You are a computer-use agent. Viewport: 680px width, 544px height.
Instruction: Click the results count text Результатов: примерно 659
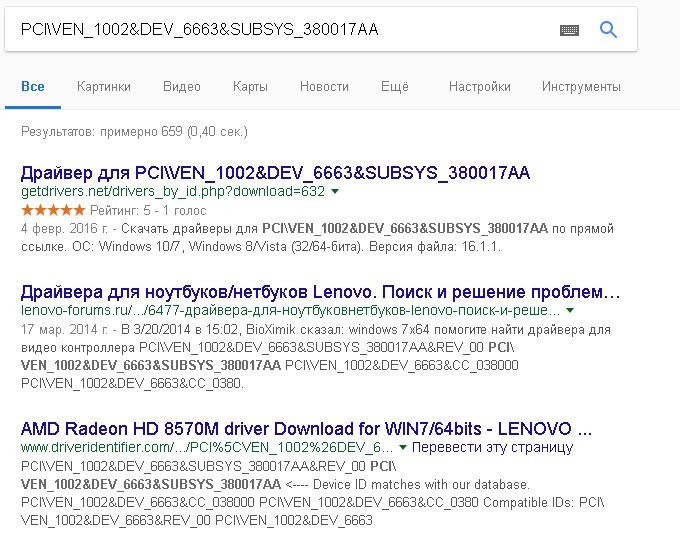[134, 131]
